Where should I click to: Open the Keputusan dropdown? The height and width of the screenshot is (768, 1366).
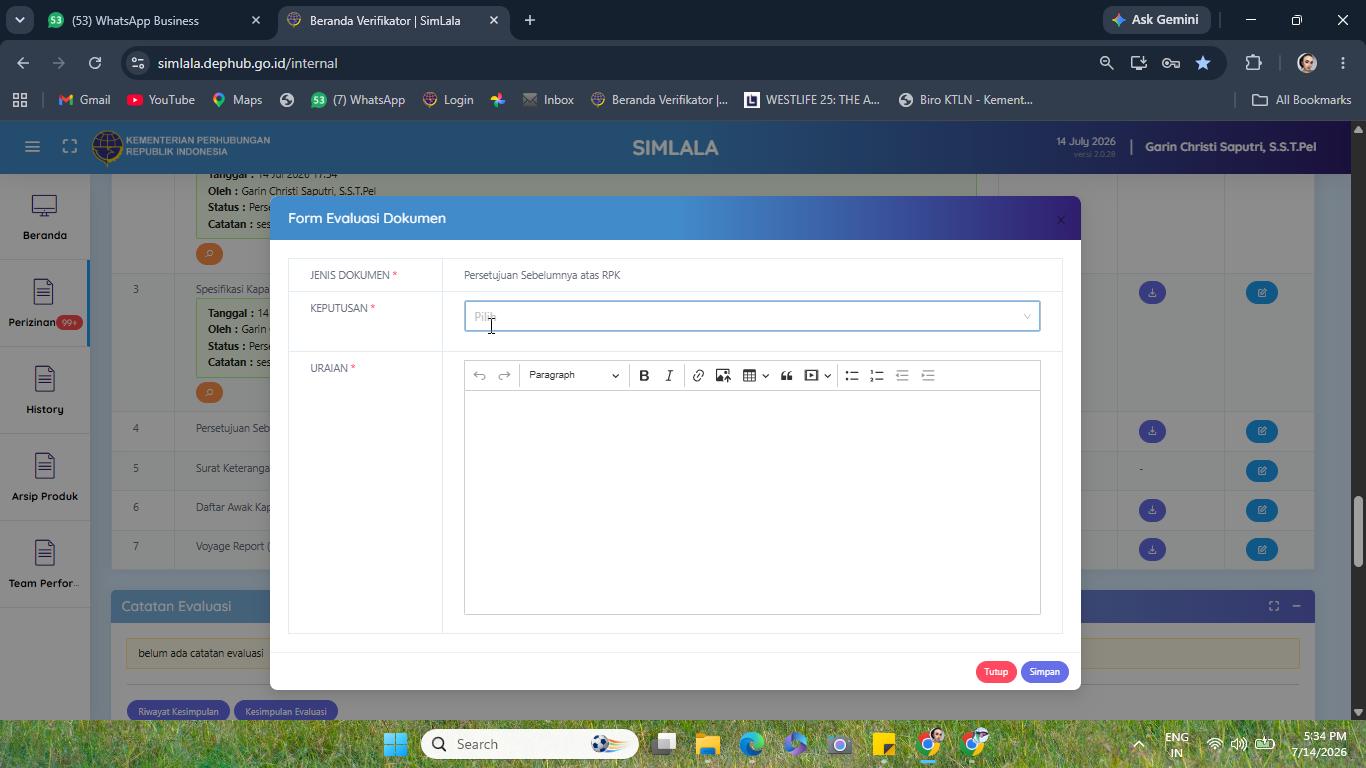(752, 316)
